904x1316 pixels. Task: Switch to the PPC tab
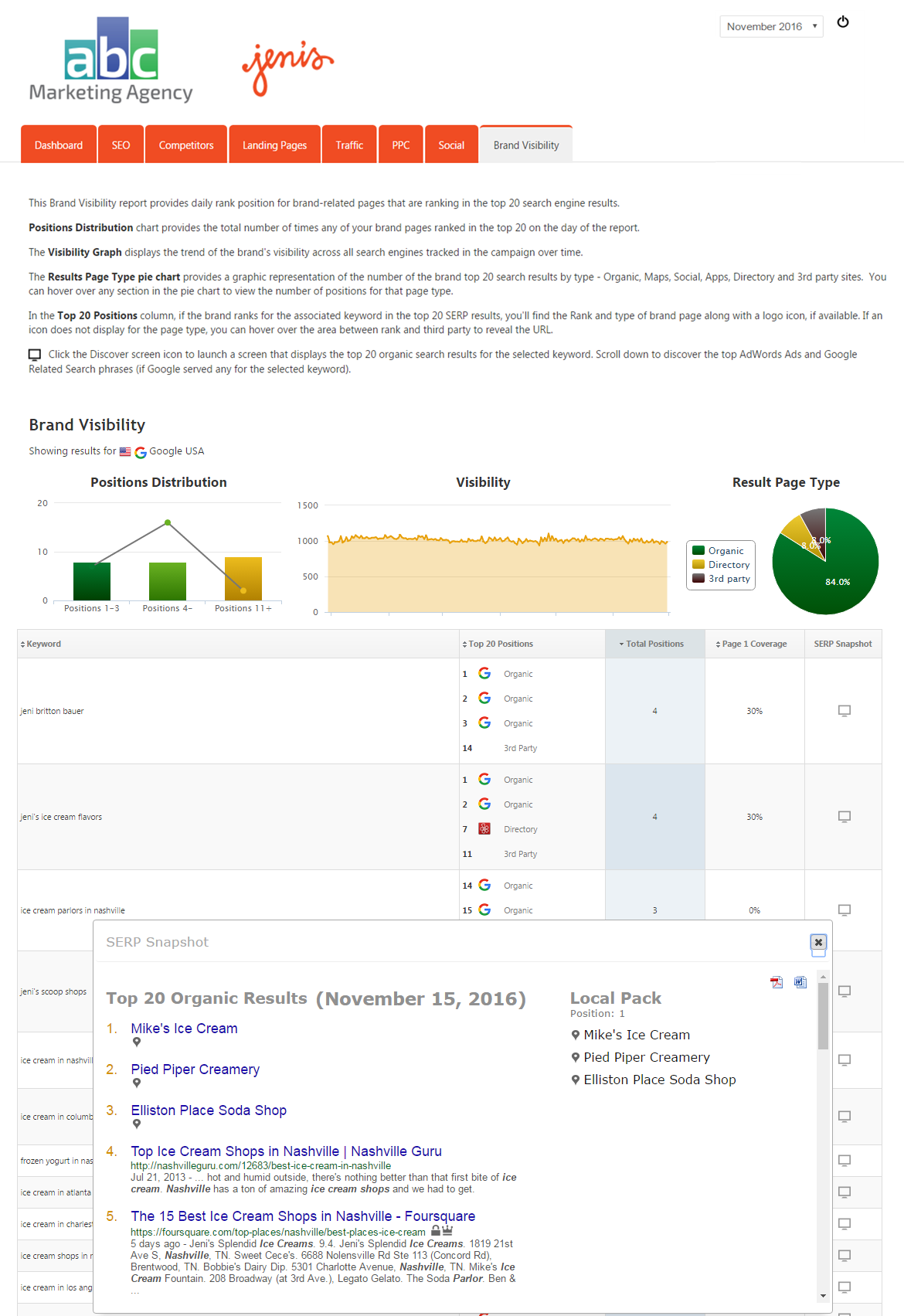point(401,145)
